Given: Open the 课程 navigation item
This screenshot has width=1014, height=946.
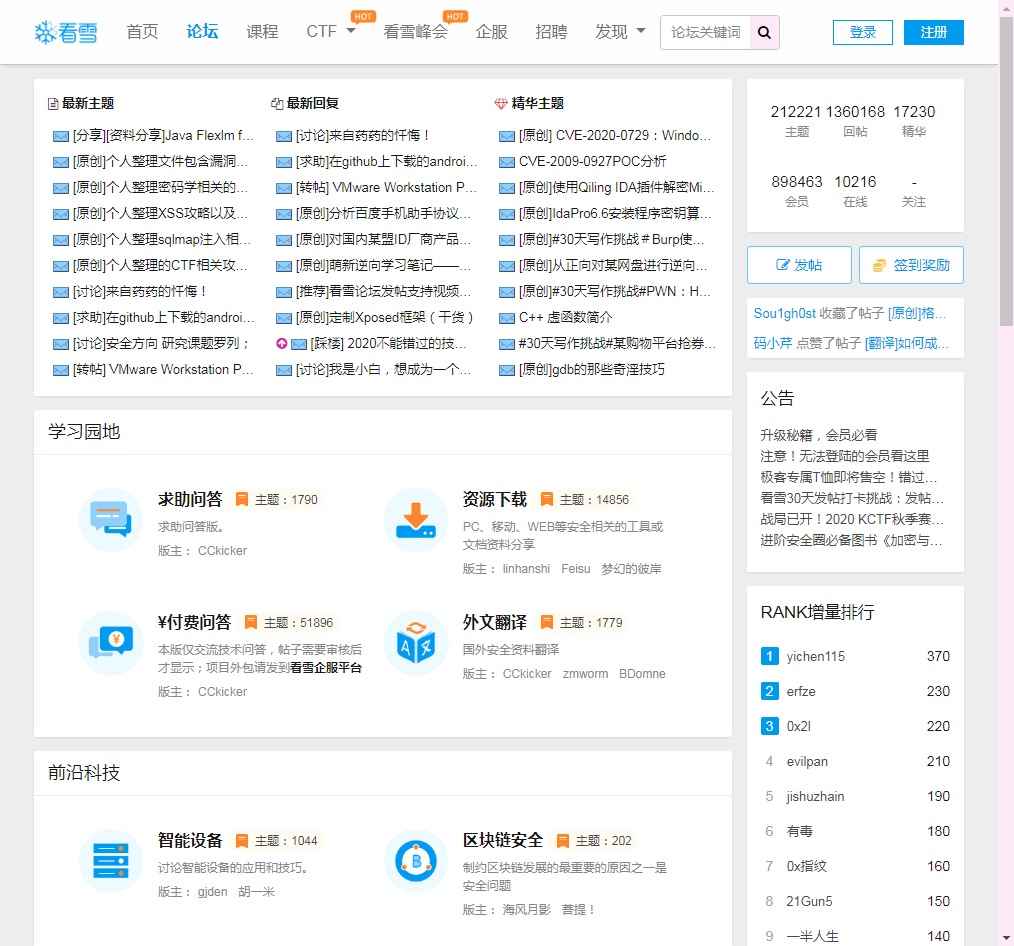Looking at the screenshot, I should (x=263, y=31).
